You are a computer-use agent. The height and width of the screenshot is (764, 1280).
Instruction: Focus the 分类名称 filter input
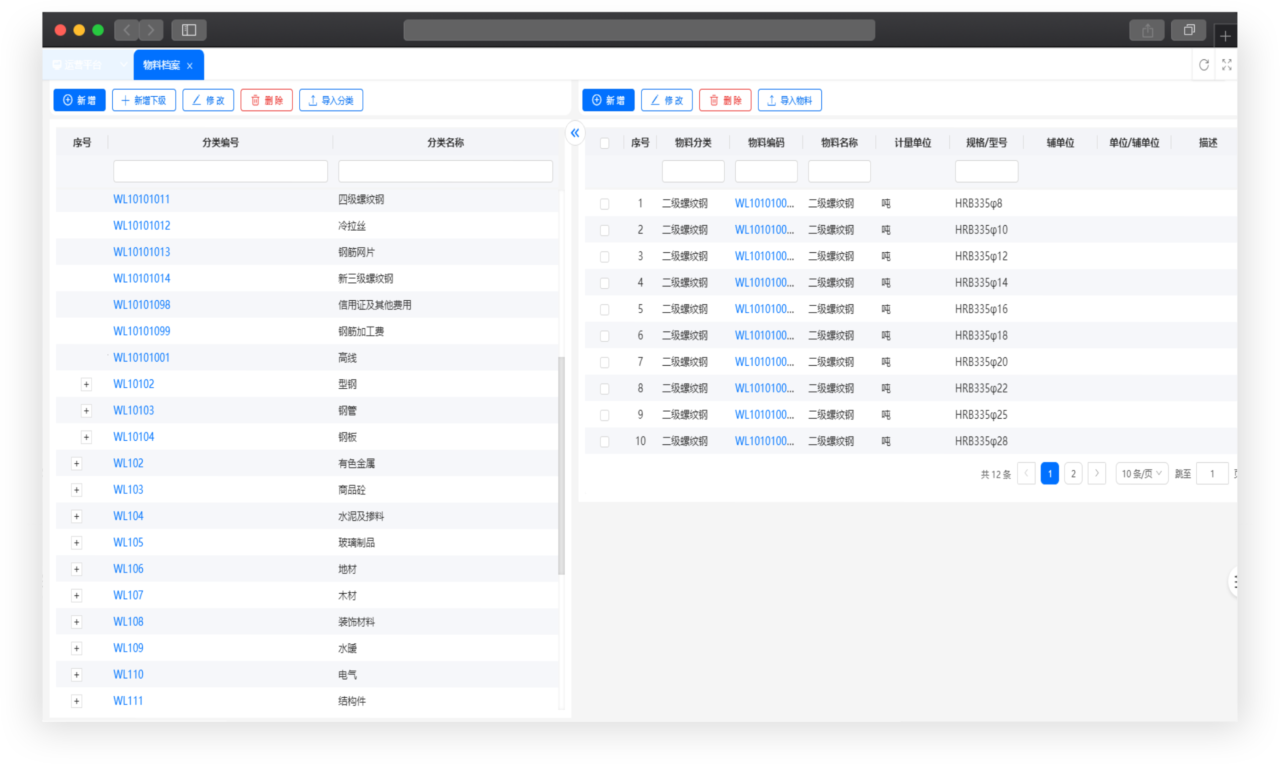click(x=445, y=171)
